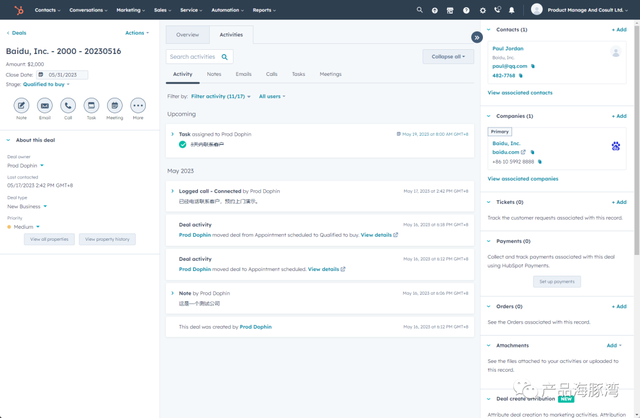Open the Sales menu
Viewport: 640px width, 418px height.
point(162,10)
